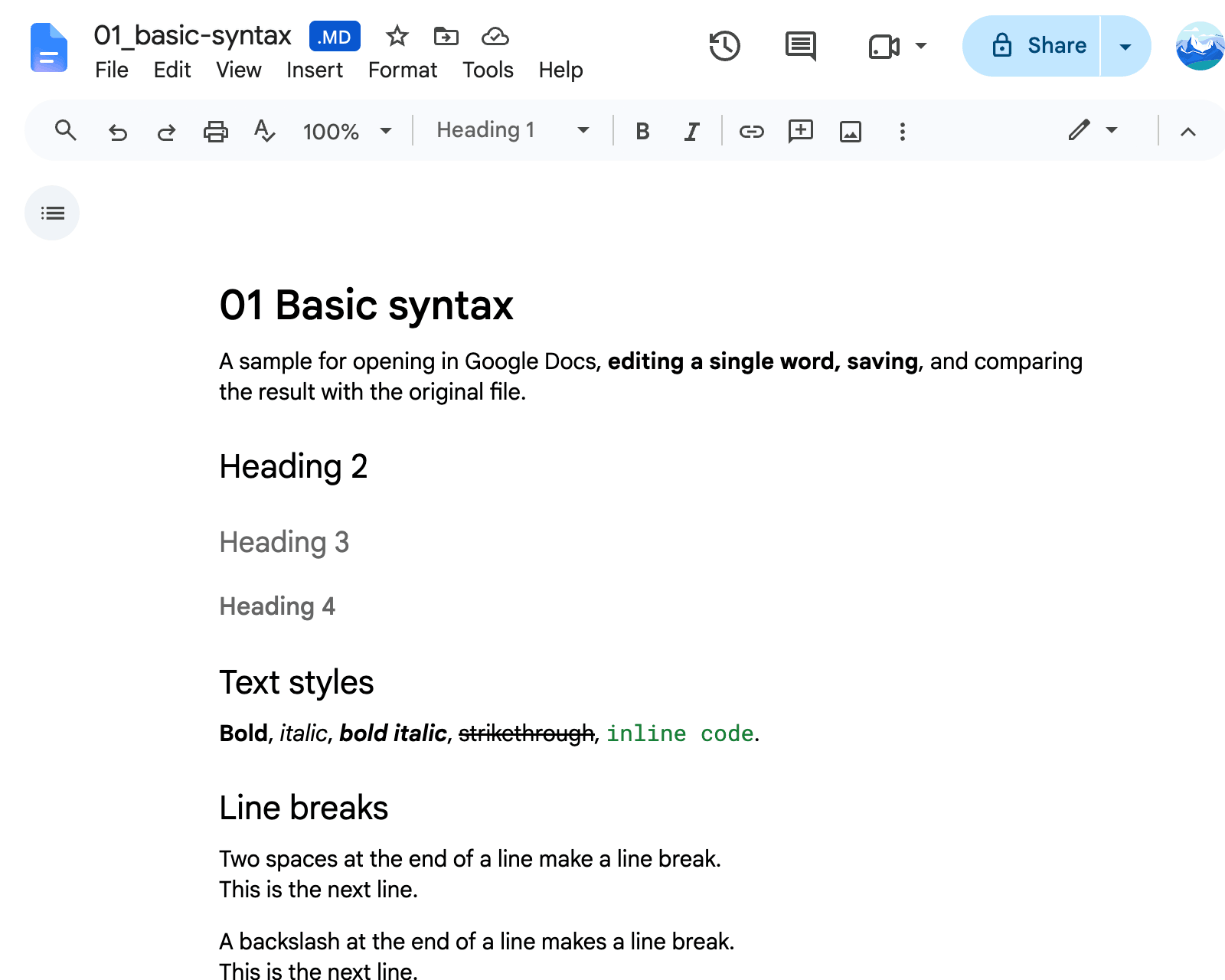The width and height of the screenshot is (1225, 980).
Task: Open the View menu
Action: 239,70
